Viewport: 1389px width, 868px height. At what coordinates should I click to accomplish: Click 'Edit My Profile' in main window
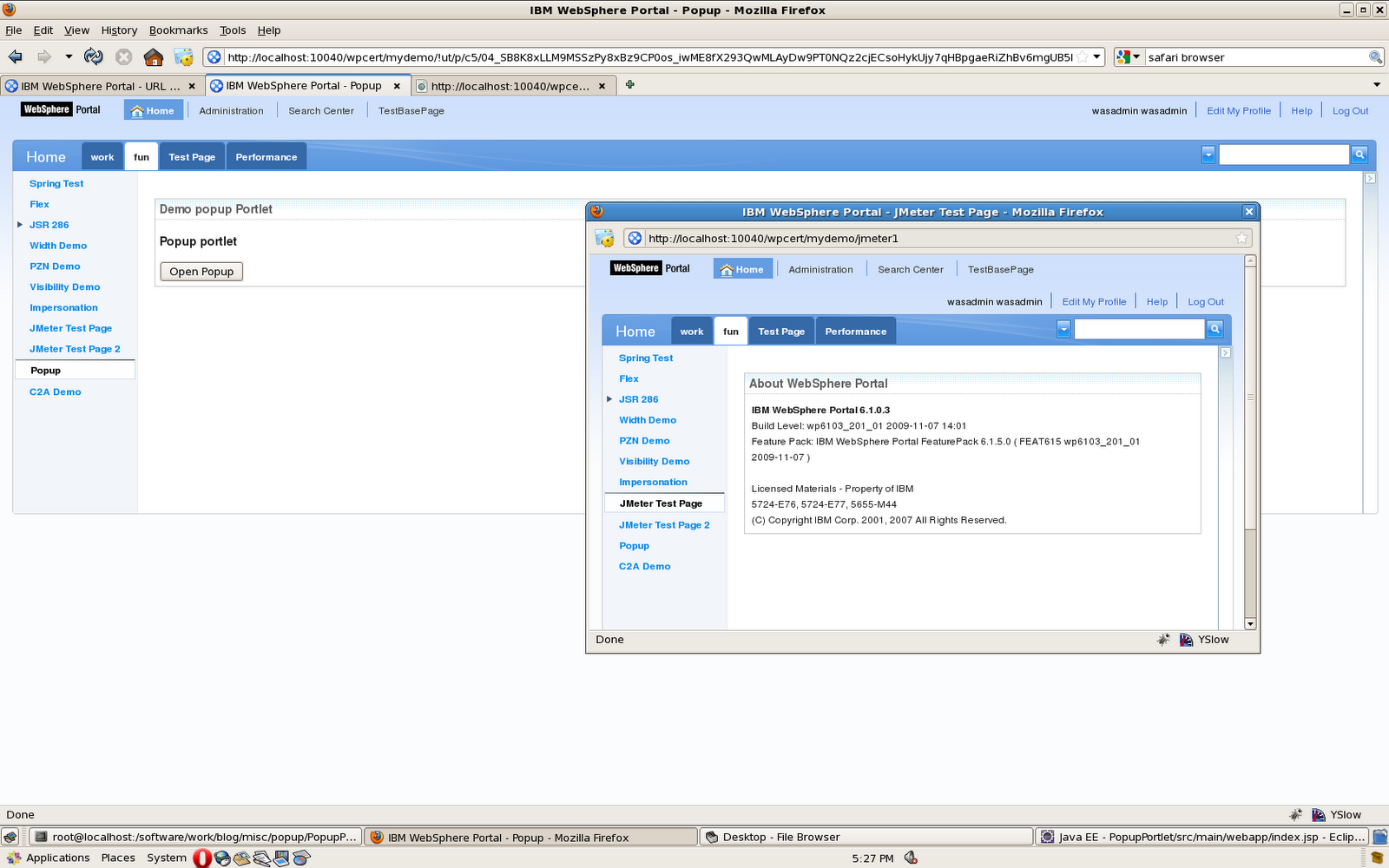click(1239, 111)
